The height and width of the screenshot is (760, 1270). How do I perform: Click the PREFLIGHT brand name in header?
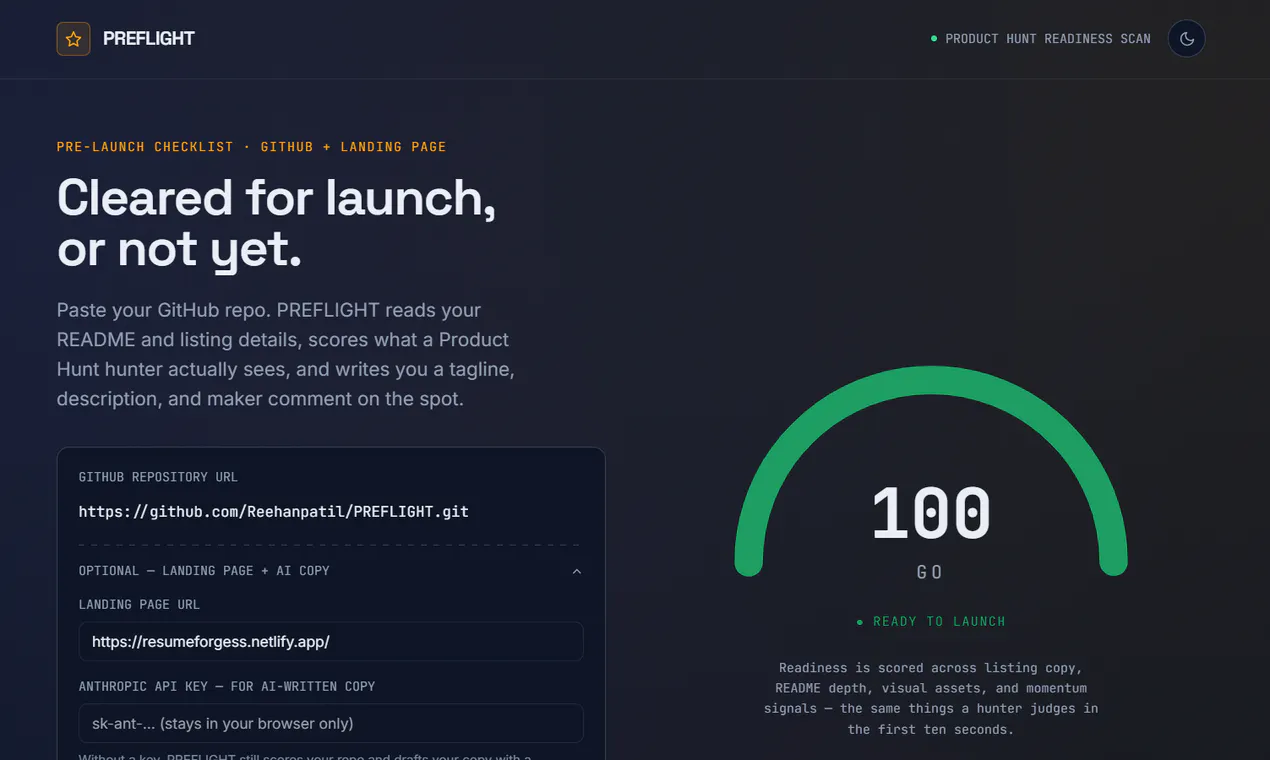click(149, 39)
